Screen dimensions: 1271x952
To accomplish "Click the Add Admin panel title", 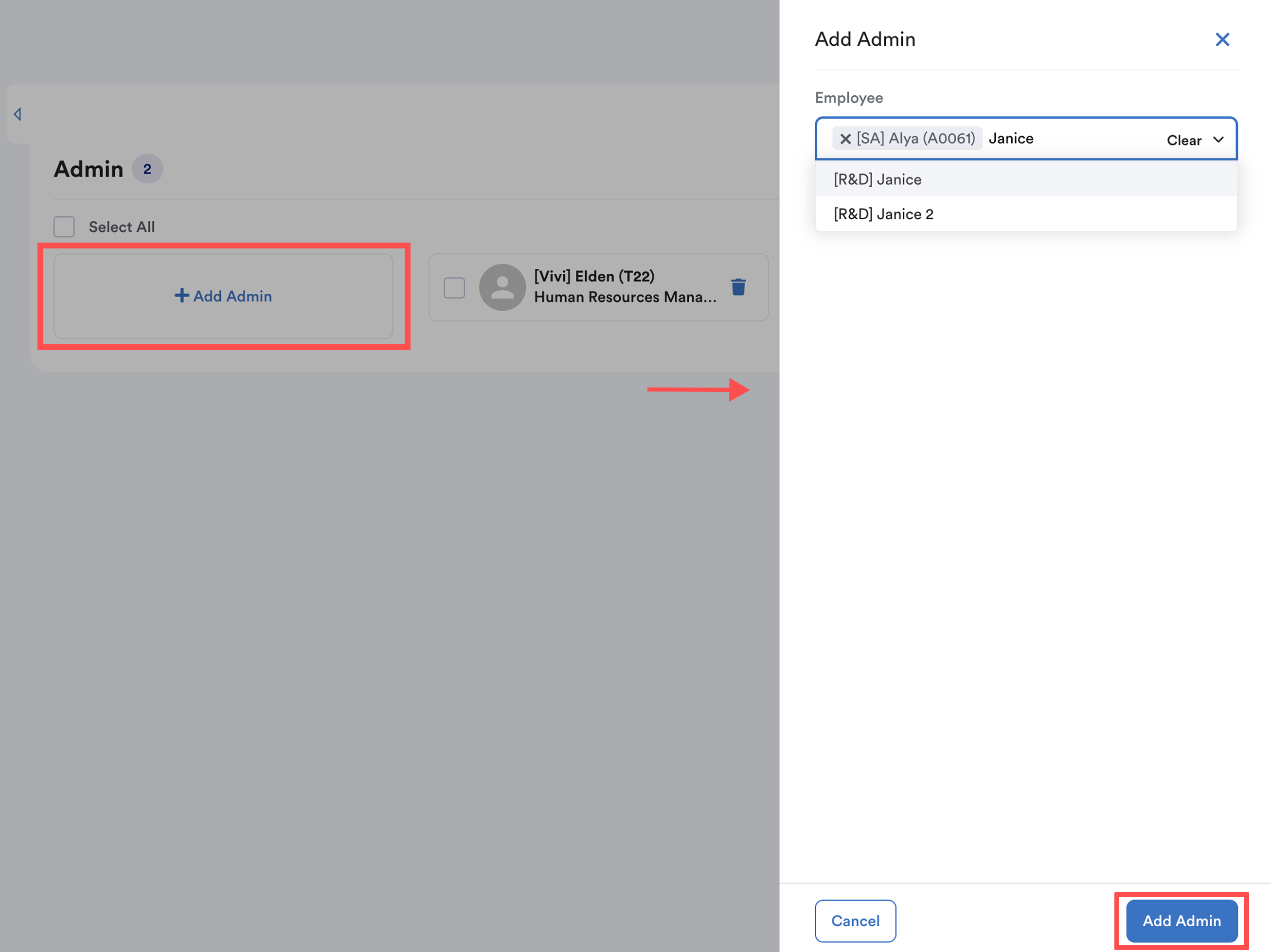I will [x=865, y=39].
